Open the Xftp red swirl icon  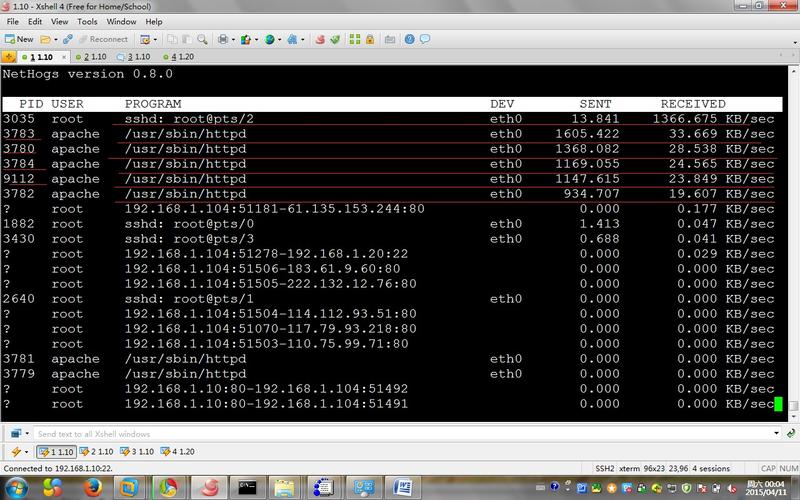click(320, 39)
